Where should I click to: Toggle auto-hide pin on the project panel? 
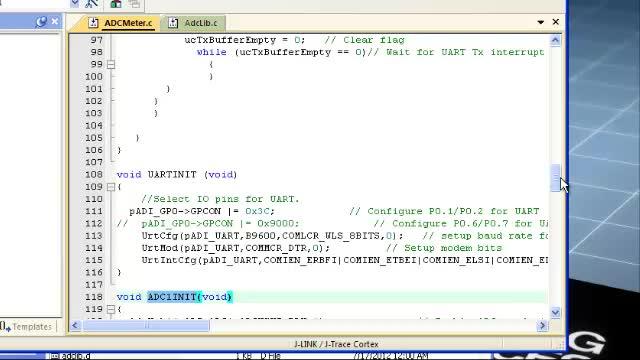(x=41, y=22)
